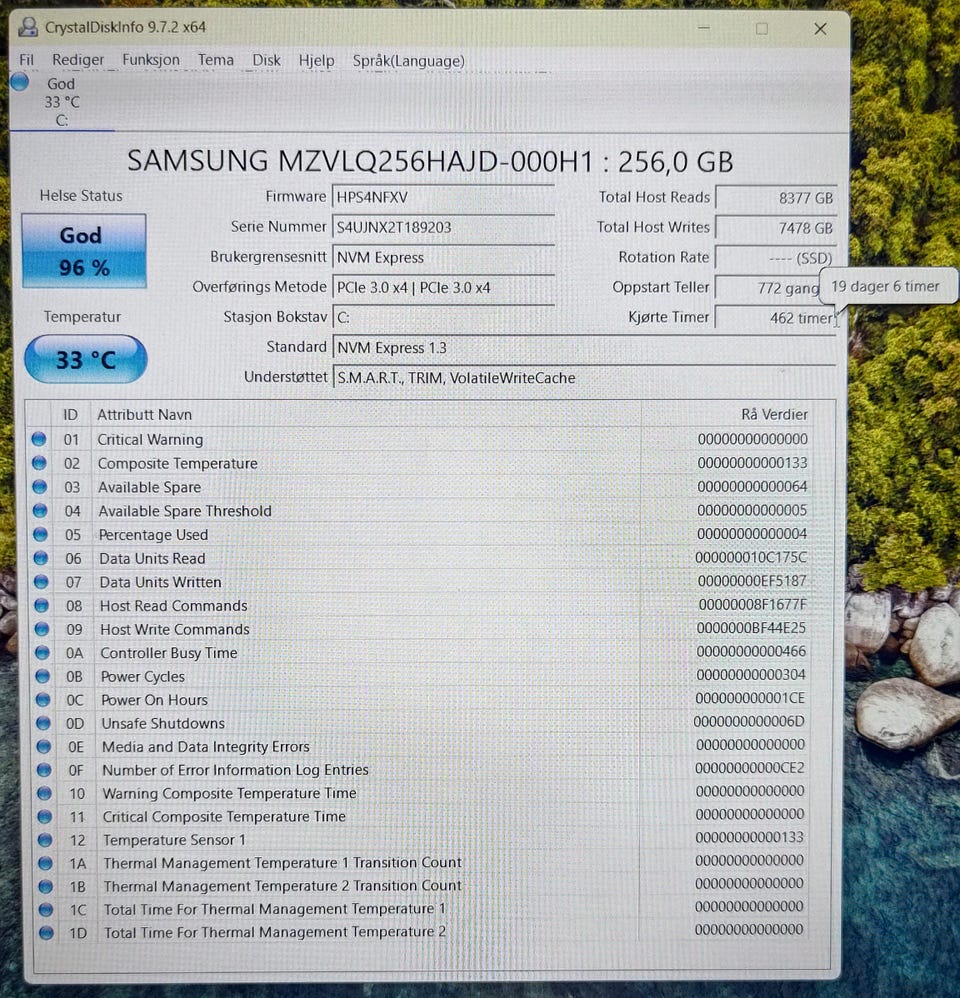Select the Power On Hours attribute name
Screen dimensions: 960x998
click(155, 699)
